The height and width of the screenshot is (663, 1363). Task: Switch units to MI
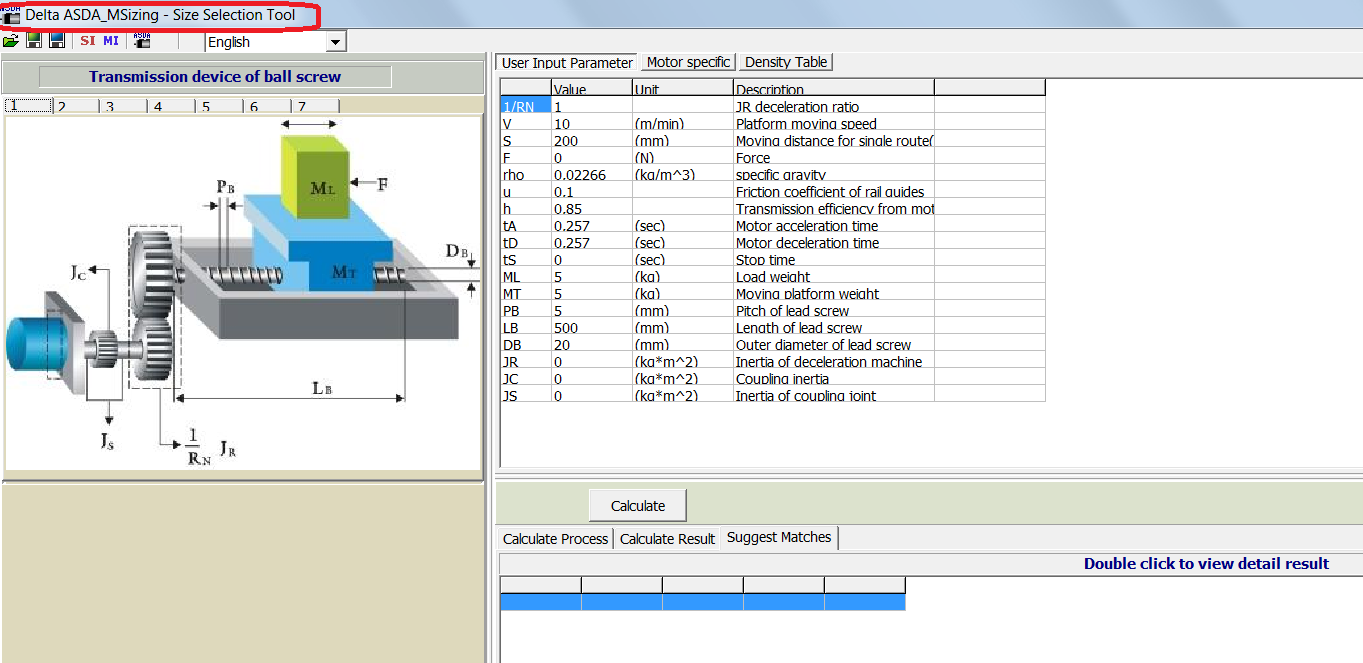[110, 41]
